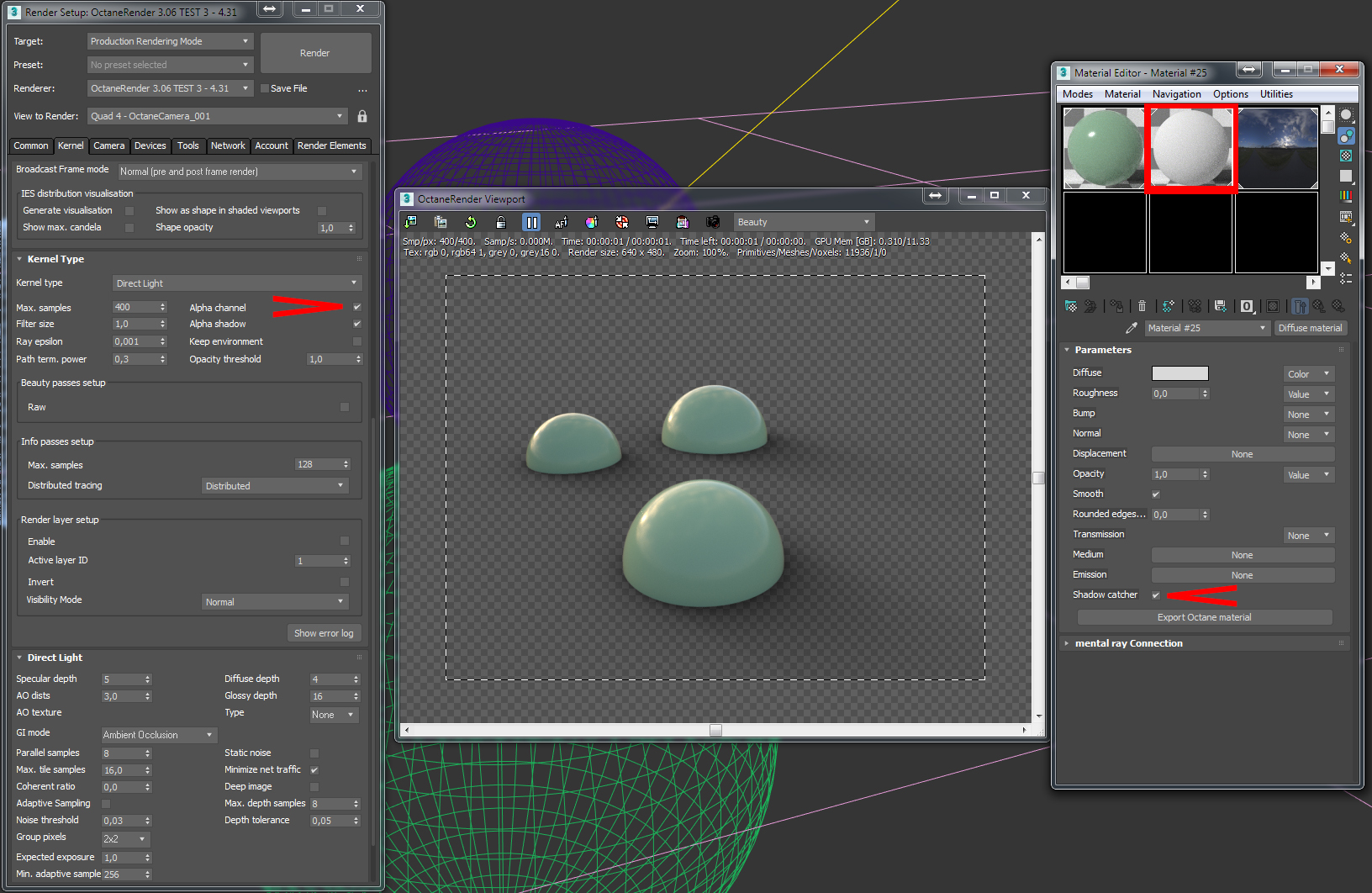Click Assign Material to Selection icon
This screenshot has width=1372, height=893.
pyautogui.click(x=1116, y=306)
